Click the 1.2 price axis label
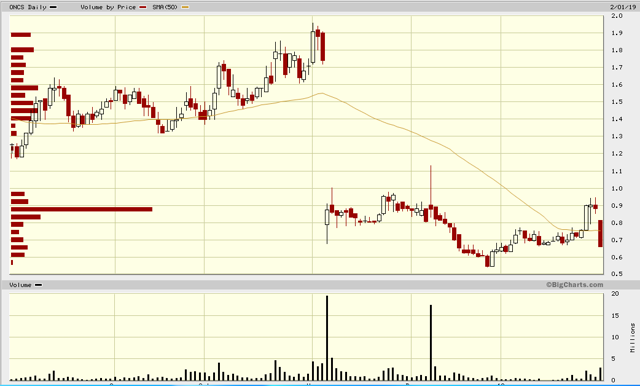This screenshot has height=386, width=640. (617, 154)
